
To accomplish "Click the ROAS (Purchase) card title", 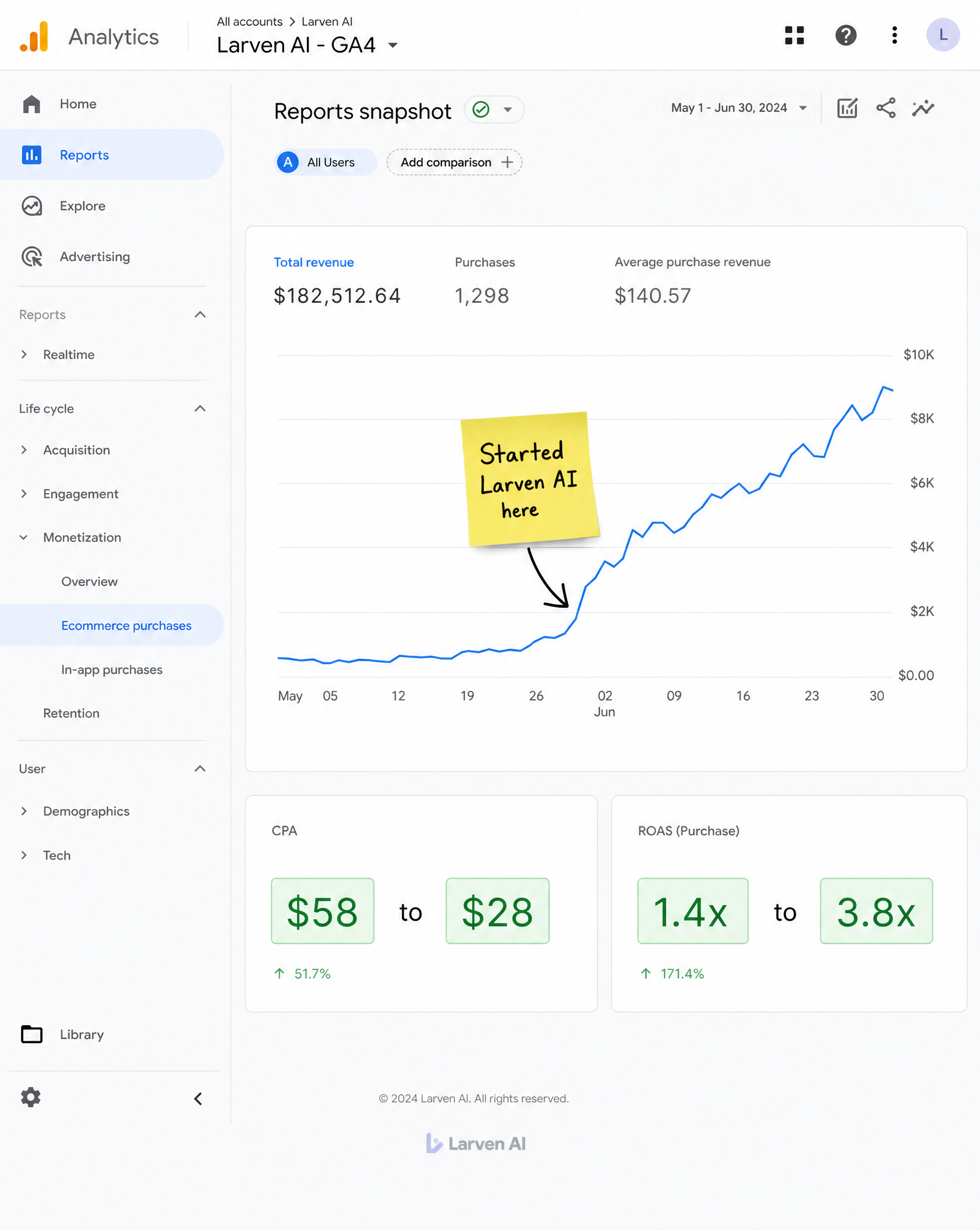I will (x=688, y=831).
